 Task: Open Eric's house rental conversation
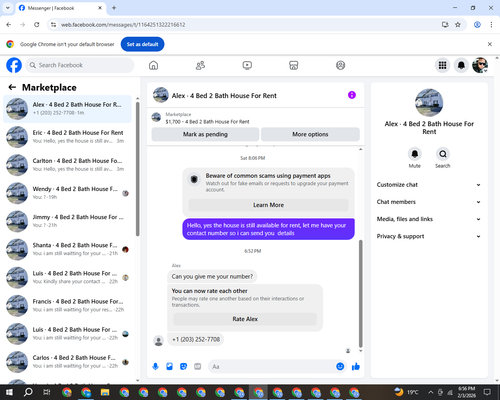pyautogui.click(x=67, y=137)
